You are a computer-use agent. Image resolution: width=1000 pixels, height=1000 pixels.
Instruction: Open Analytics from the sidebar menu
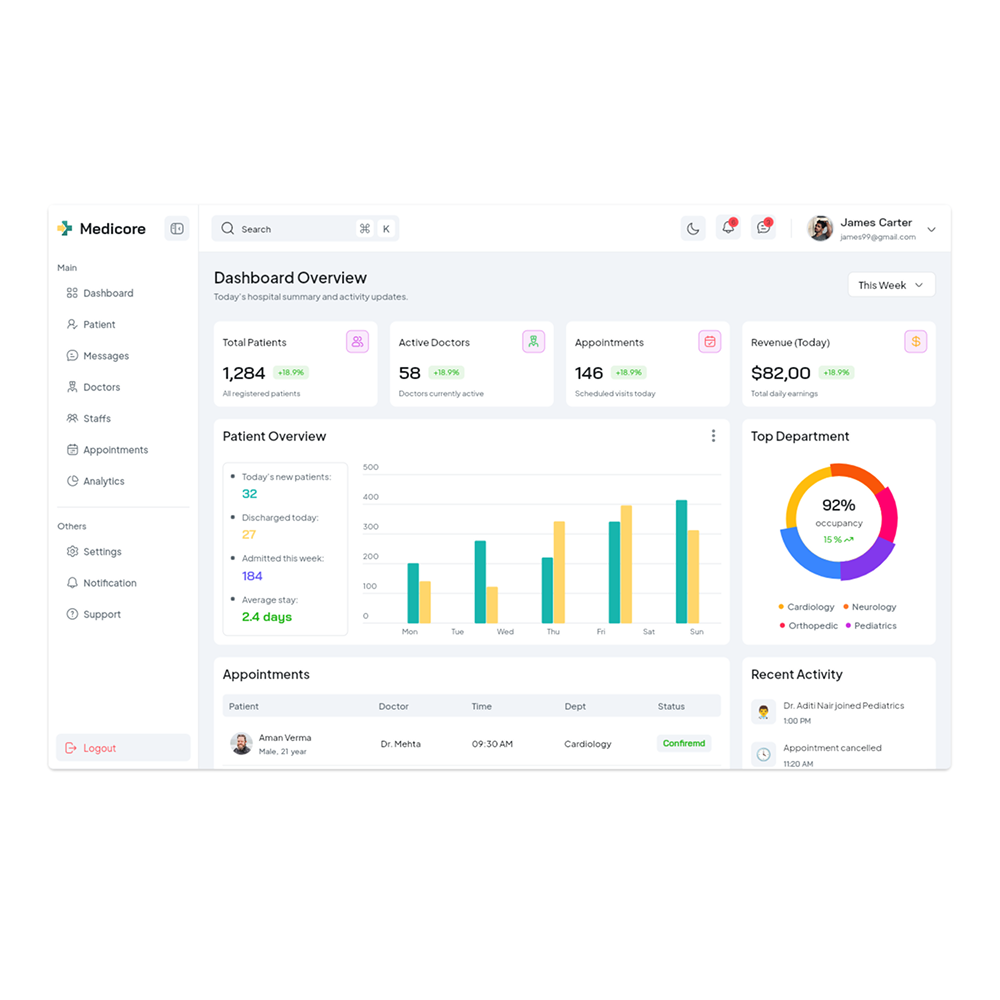pyautogui.click(x=103, y=481)
